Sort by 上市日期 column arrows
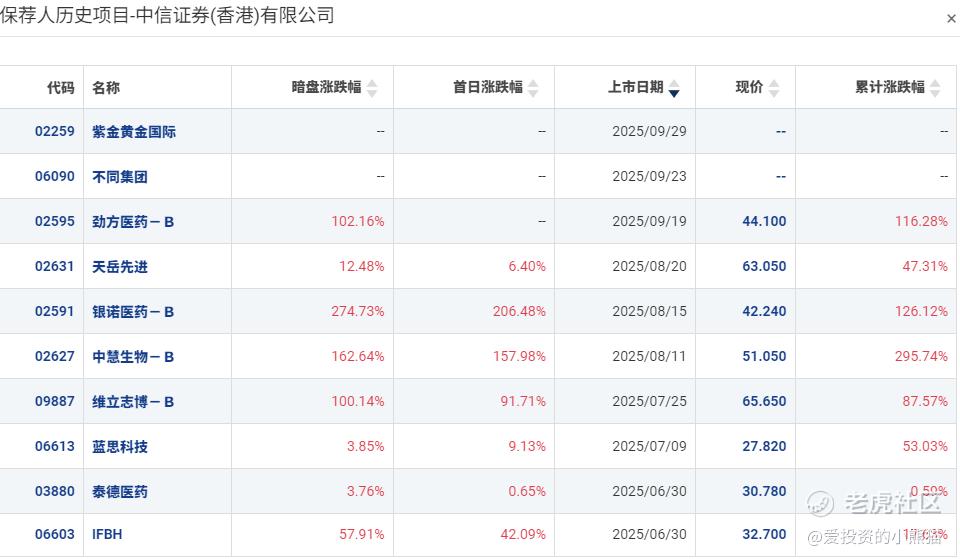 coord(674,88)
